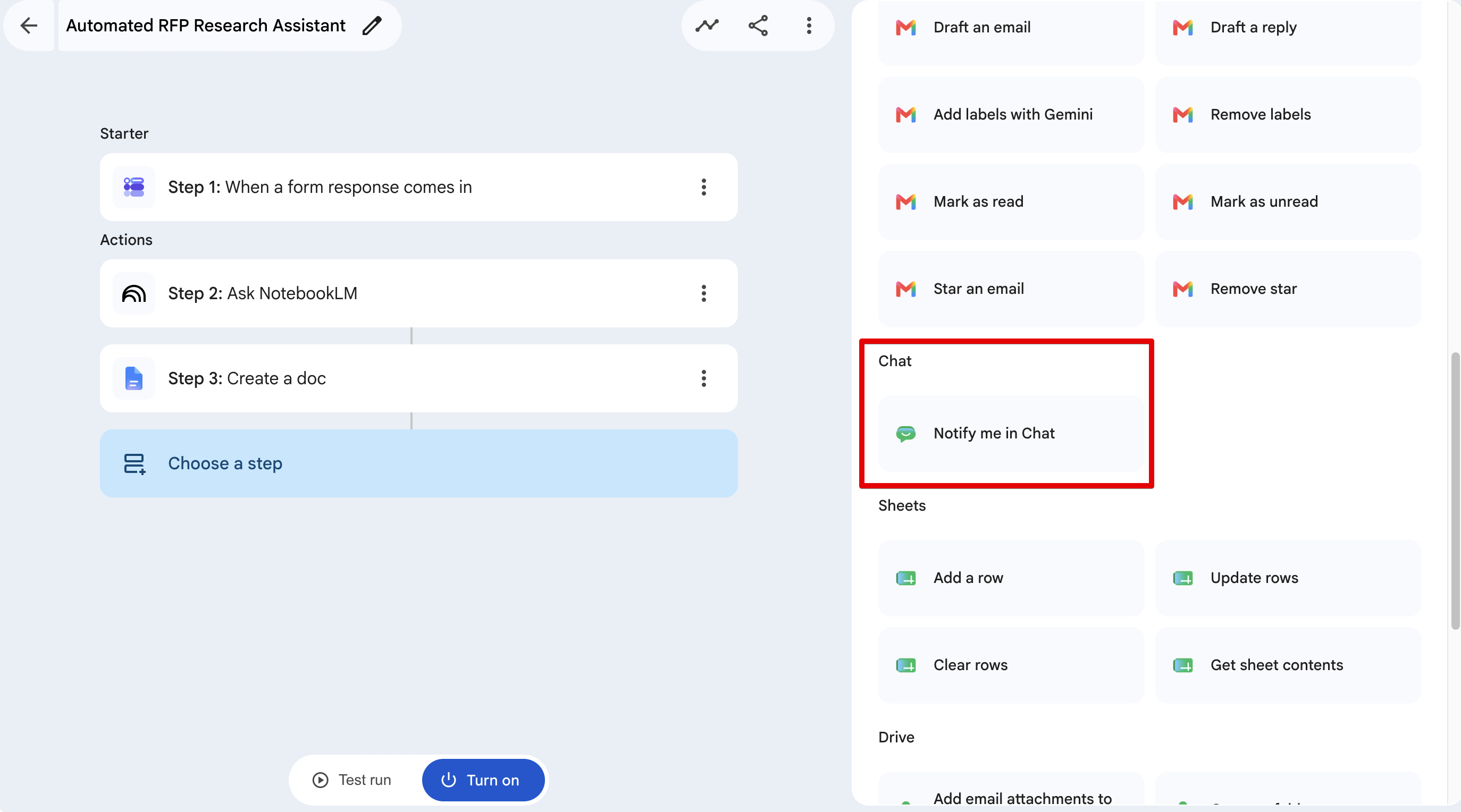Click the actions panel vertical scrollbar

pyautogui.click(x=1454, y=491)
